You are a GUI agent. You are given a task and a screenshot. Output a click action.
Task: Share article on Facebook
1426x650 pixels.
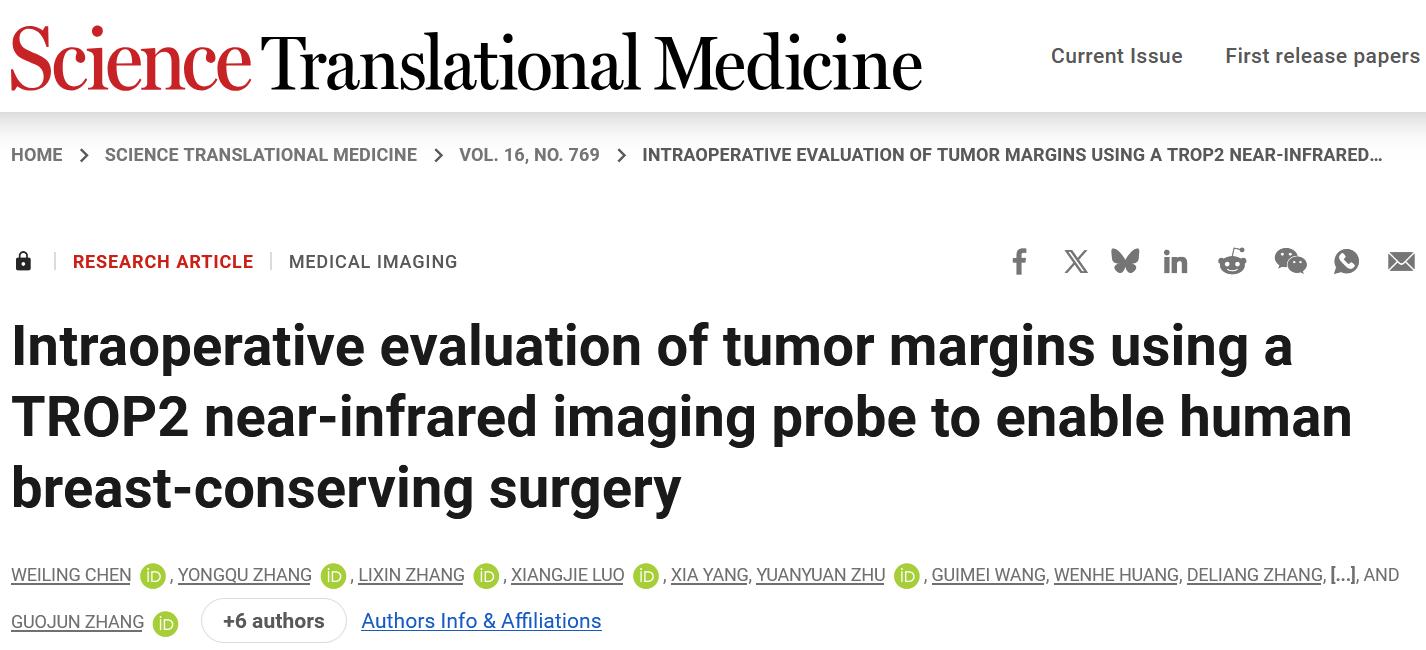[x=1019, y=262]
